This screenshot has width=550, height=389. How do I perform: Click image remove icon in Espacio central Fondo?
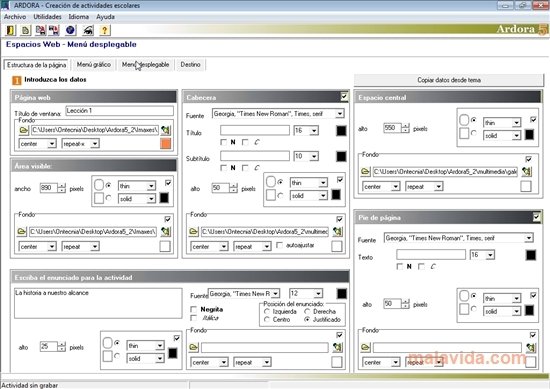coord(526,172)
